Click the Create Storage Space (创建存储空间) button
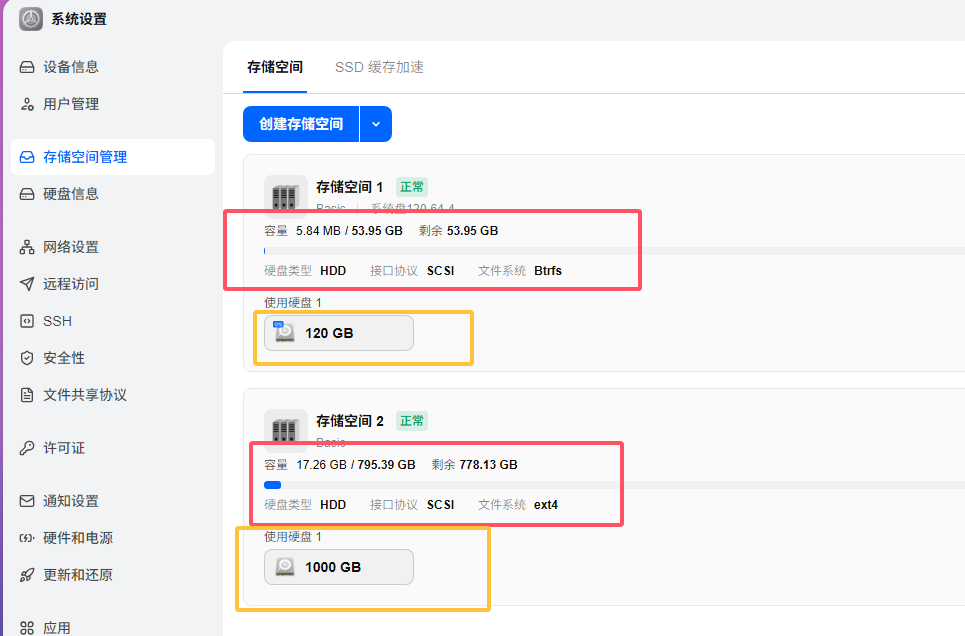Image resolution: width=965 pixels, height=636 pixels. click(x=301, y=124)
